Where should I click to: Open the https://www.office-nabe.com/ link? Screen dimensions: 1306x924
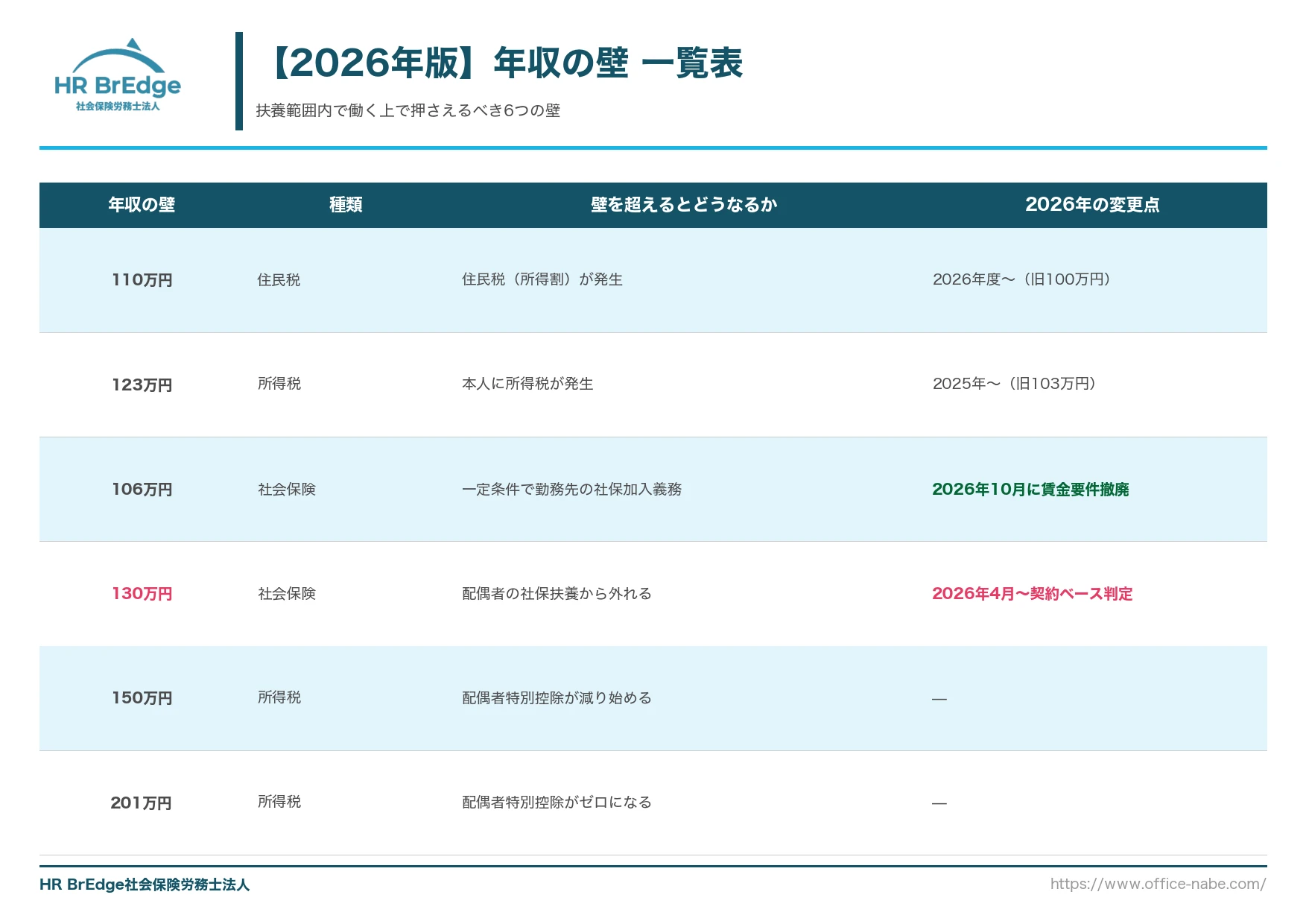tap(1158, 884)
